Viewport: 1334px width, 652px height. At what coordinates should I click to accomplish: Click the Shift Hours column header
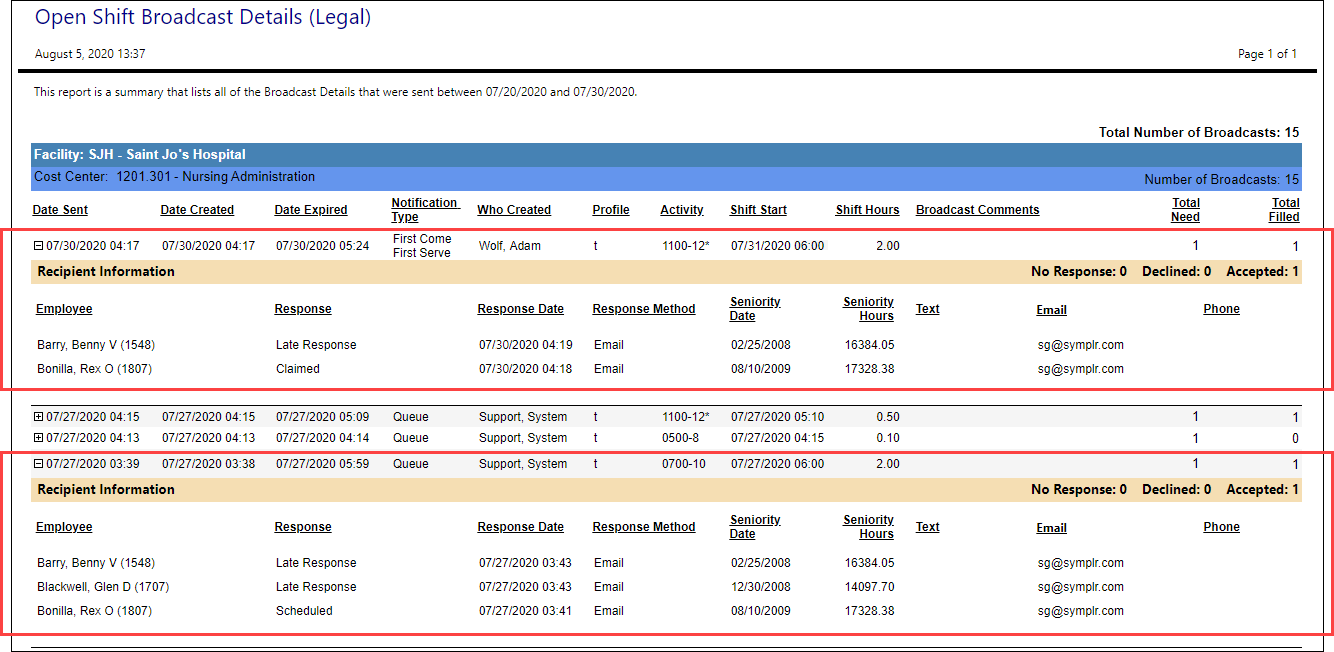pos(867,210)
